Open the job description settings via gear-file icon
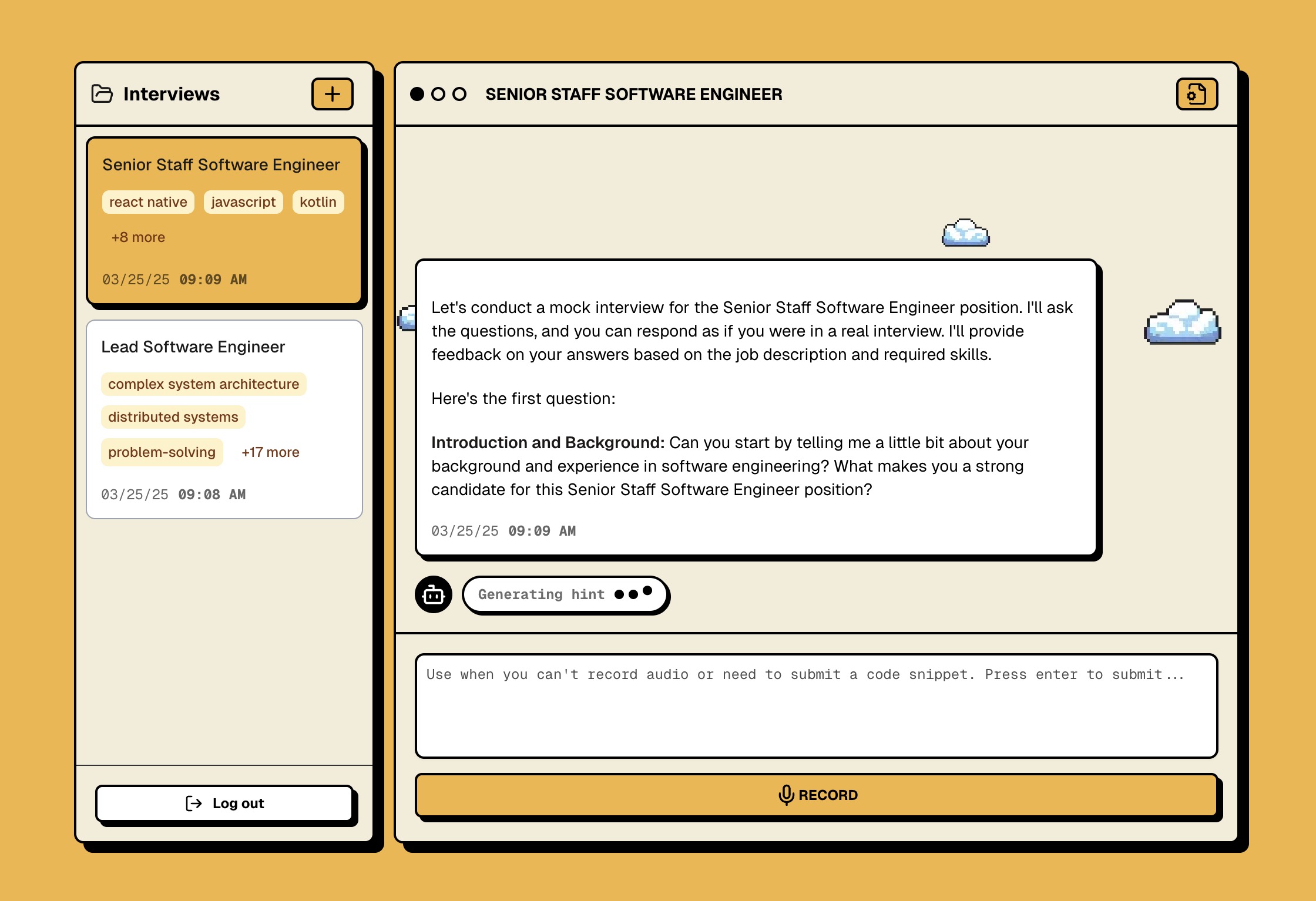Image resolution: width=1316 pixels, height=901 pixels. point(1197,93)
